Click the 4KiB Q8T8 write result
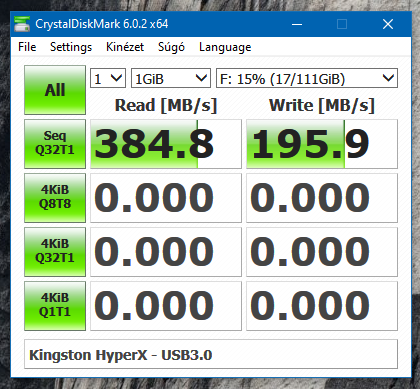 pyautogui.click(x=322, y=198)
